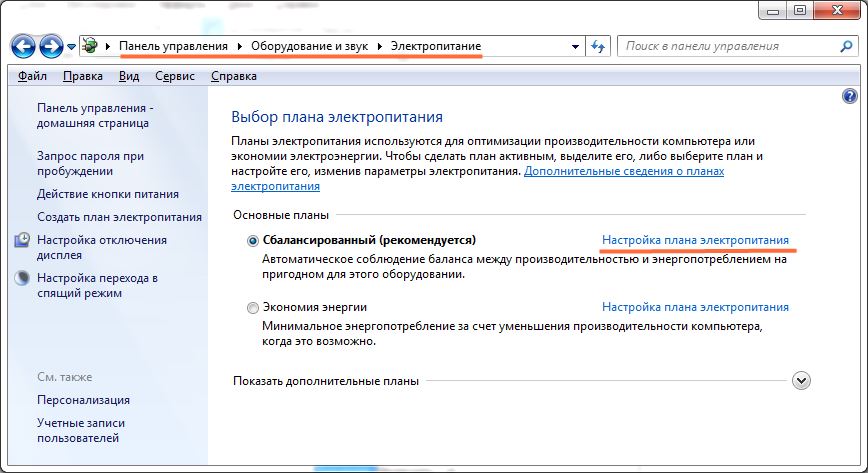Click the refresh icon beside address bar
The image size is (868, 473).
(598, 47)
